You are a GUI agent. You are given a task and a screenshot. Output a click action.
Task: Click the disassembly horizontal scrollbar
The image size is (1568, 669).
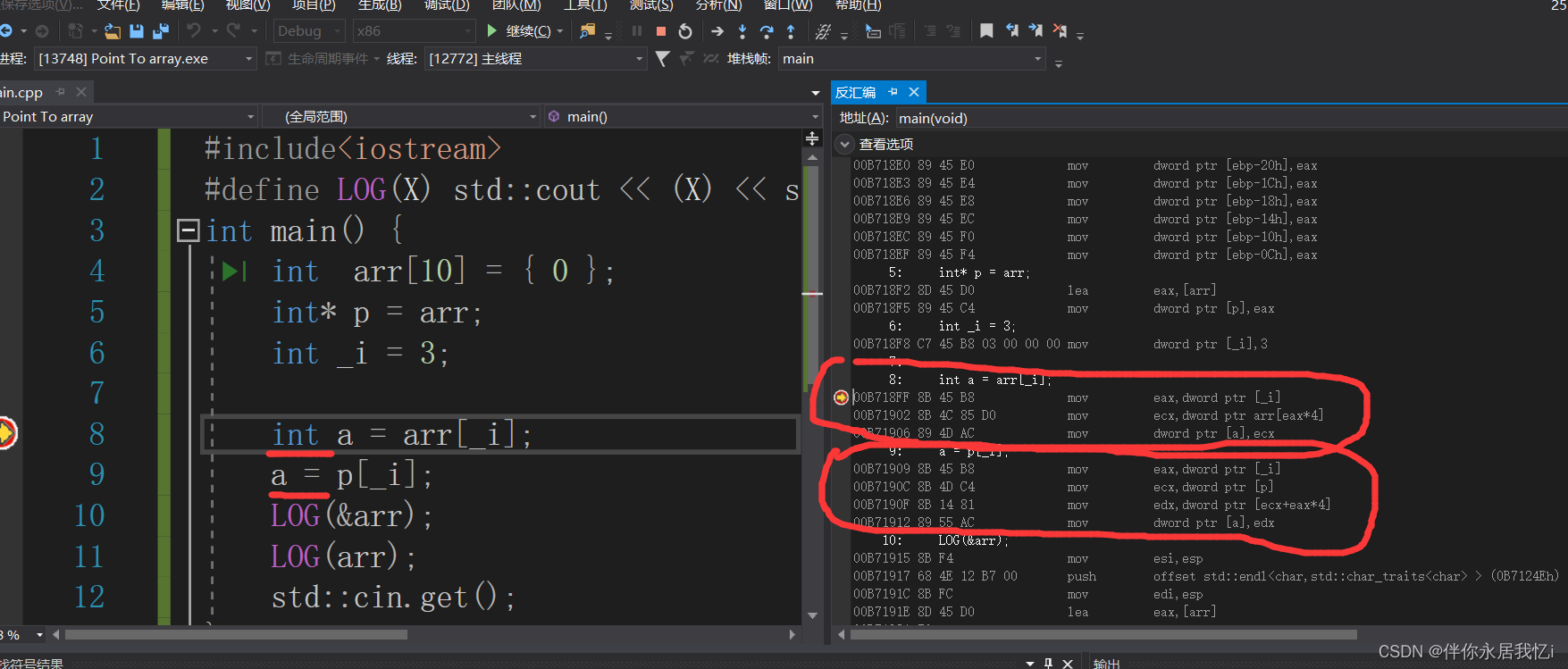click(x=1103, y=635)
